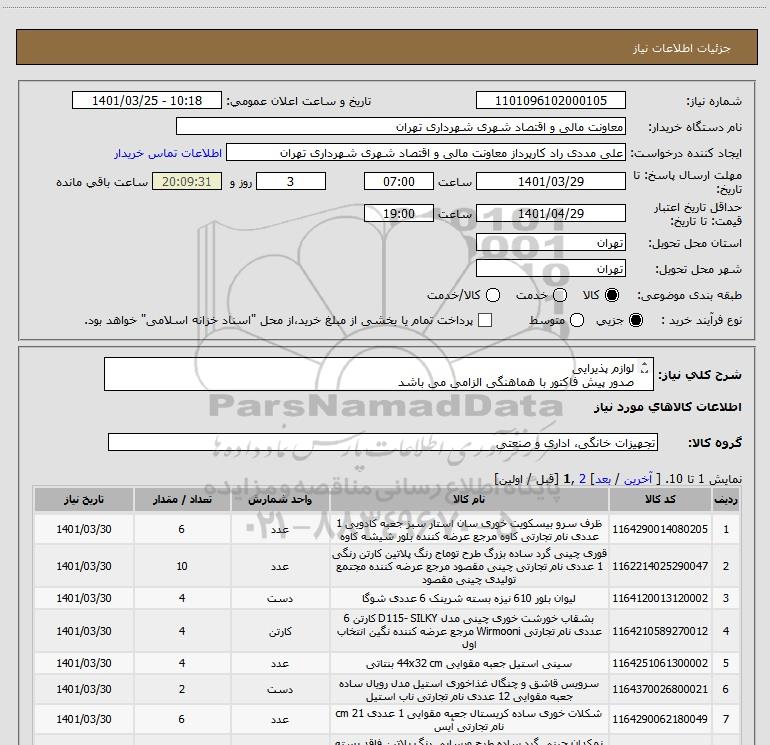Select the کالا/خدمت radio button
The image size is (770, 745).
pyautogui.click(x=493, y=295)
